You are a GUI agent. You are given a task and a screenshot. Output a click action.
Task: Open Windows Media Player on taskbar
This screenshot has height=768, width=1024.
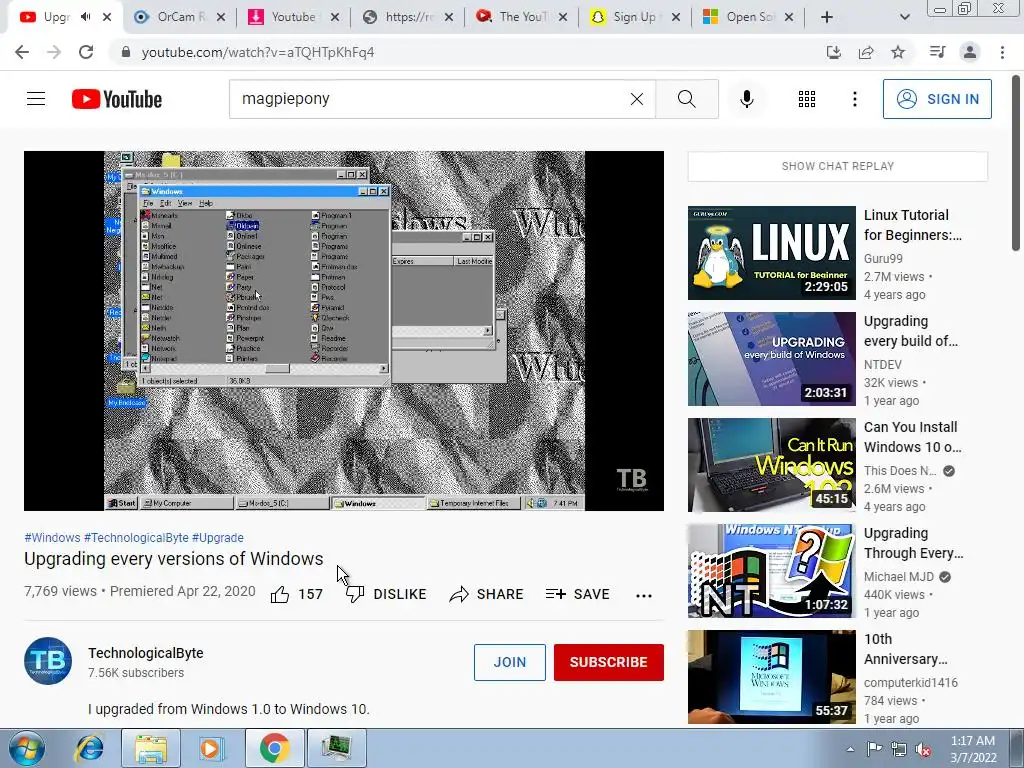pyautogui.click(x=212, y=748)
